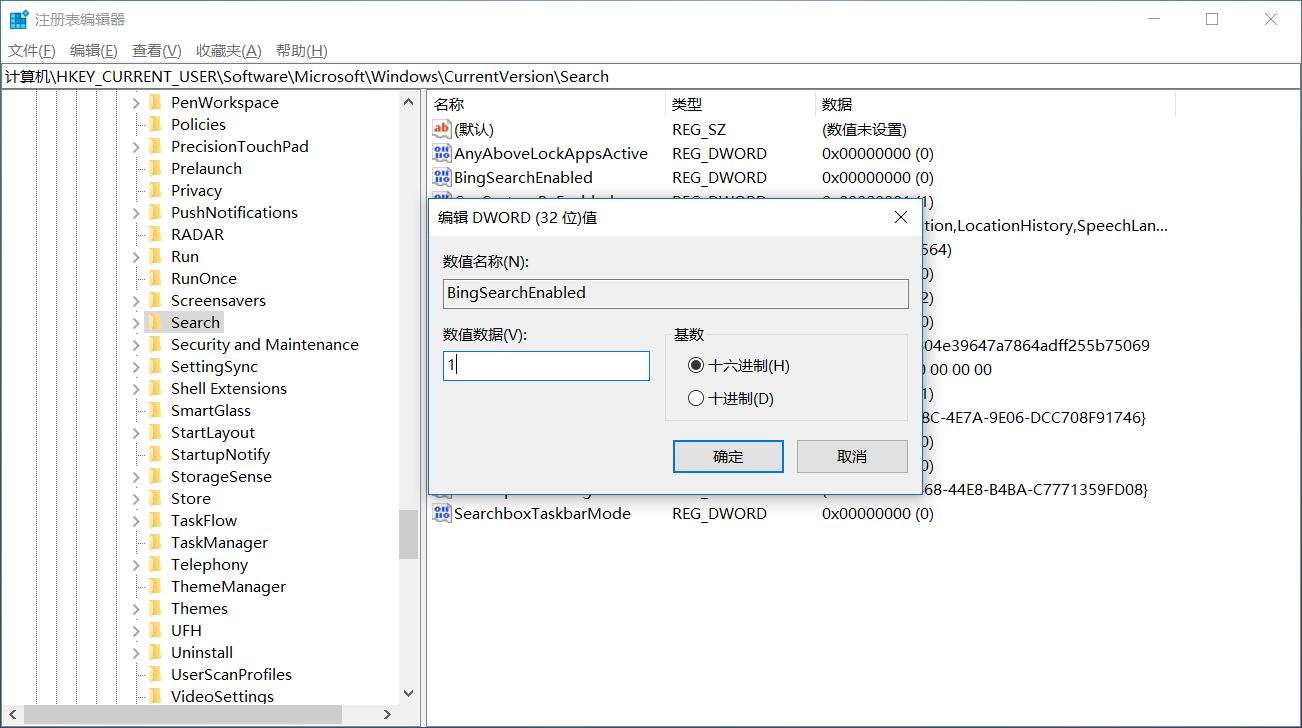The image size is (1302, 728).
Task: Click the Policies folder icon
Action: pyautogui.click(x=157, y=124)
